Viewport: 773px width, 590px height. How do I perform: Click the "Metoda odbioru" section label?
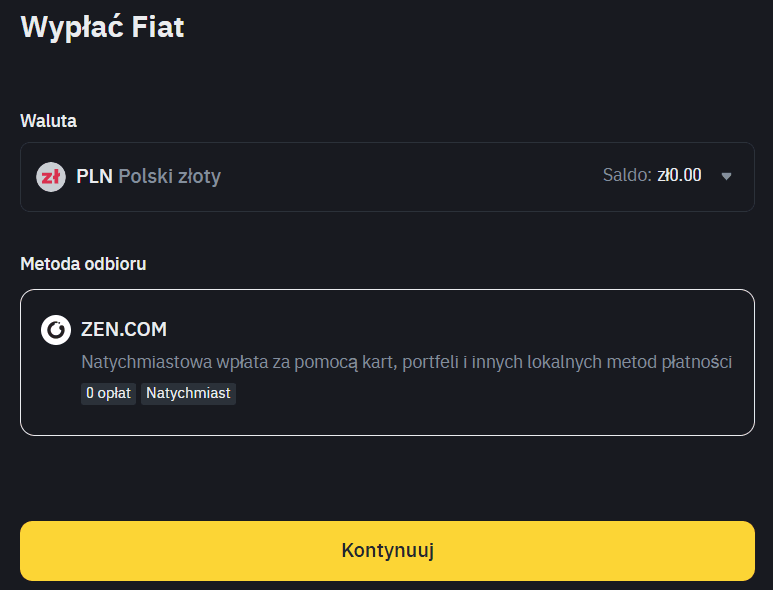coord(83,264)
